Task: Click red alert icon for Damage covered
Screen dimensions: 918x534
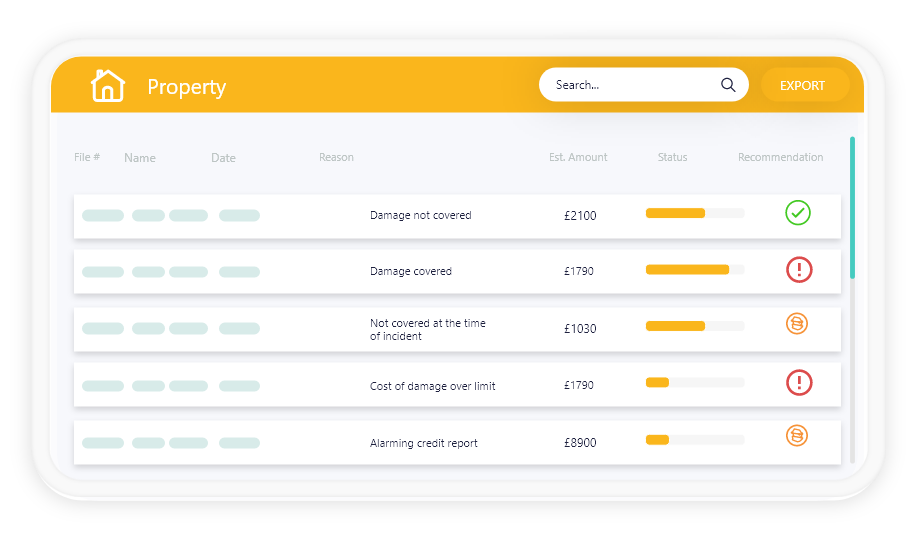Action: click(x=799, y=269)
